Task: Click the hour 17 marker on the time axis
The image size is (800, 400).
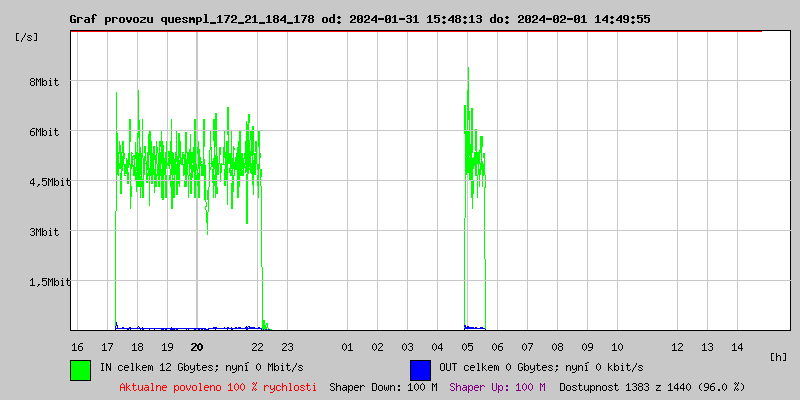Action: (107, 347)
